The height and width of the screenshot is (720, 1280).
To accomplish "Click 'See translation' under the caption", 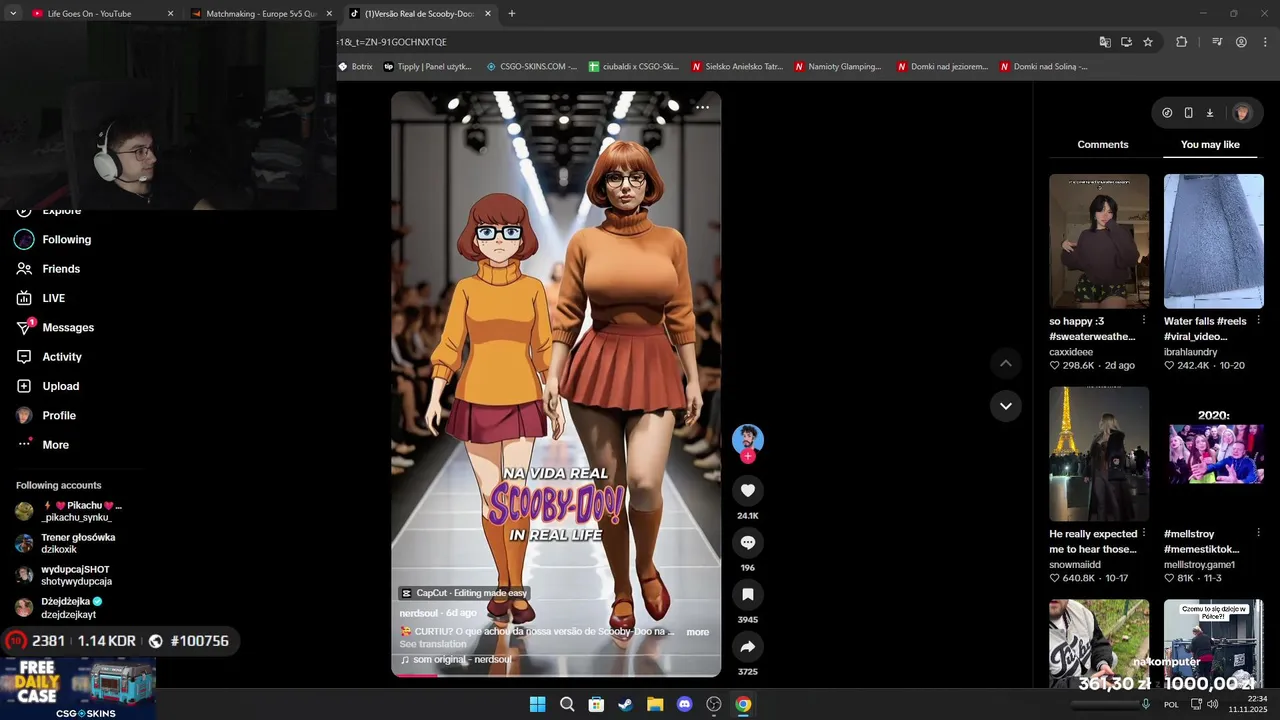I will [x=433, y=644].
